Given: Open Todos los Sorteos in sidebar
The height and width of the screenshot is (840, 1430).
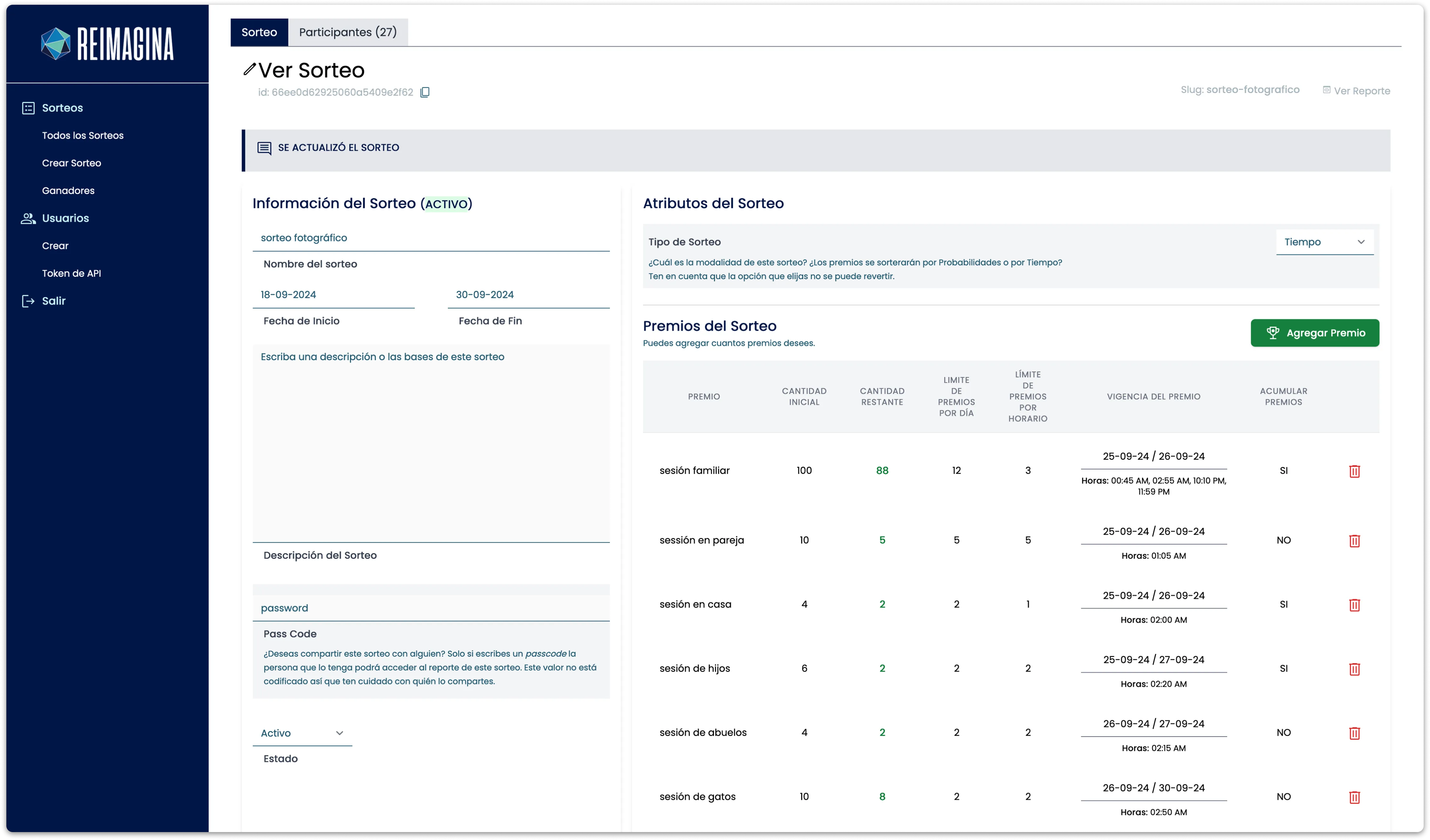Looking at the screenshot, I should click(x=83, y=135).
